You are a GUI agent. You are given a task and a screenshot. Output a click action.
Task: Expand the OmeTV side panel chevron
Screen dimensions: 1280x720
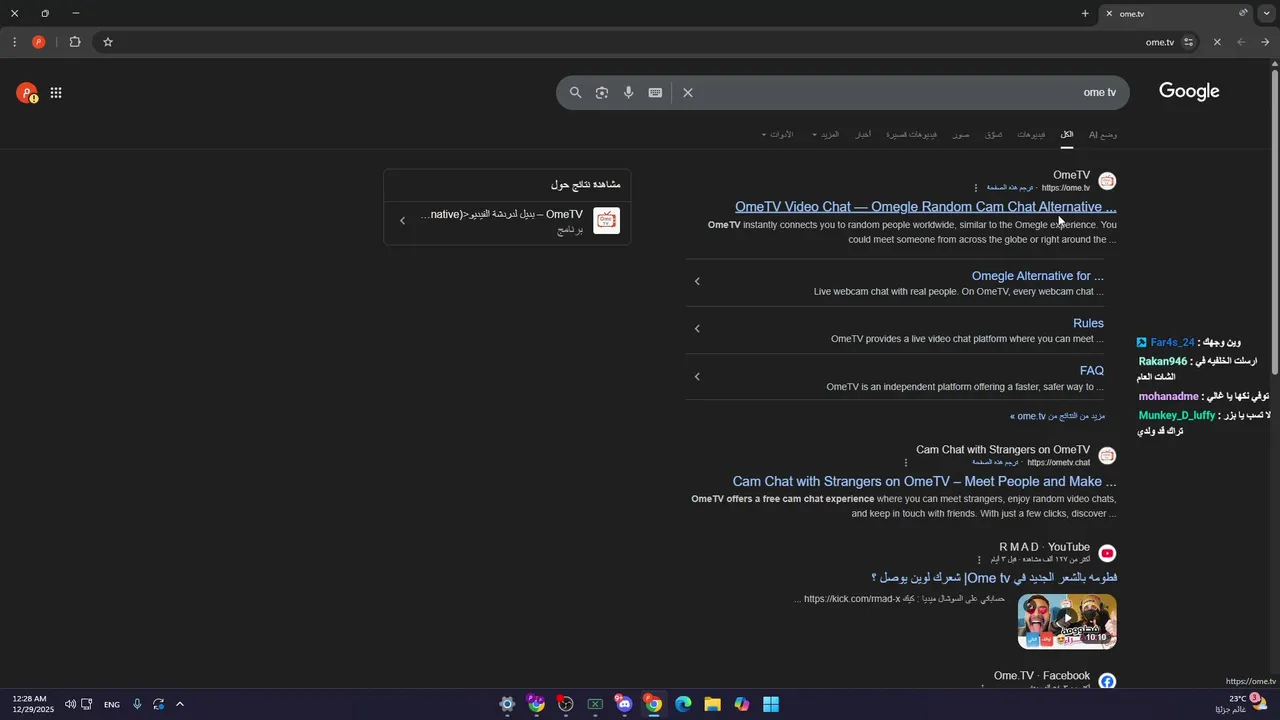[x=402, y=221]
